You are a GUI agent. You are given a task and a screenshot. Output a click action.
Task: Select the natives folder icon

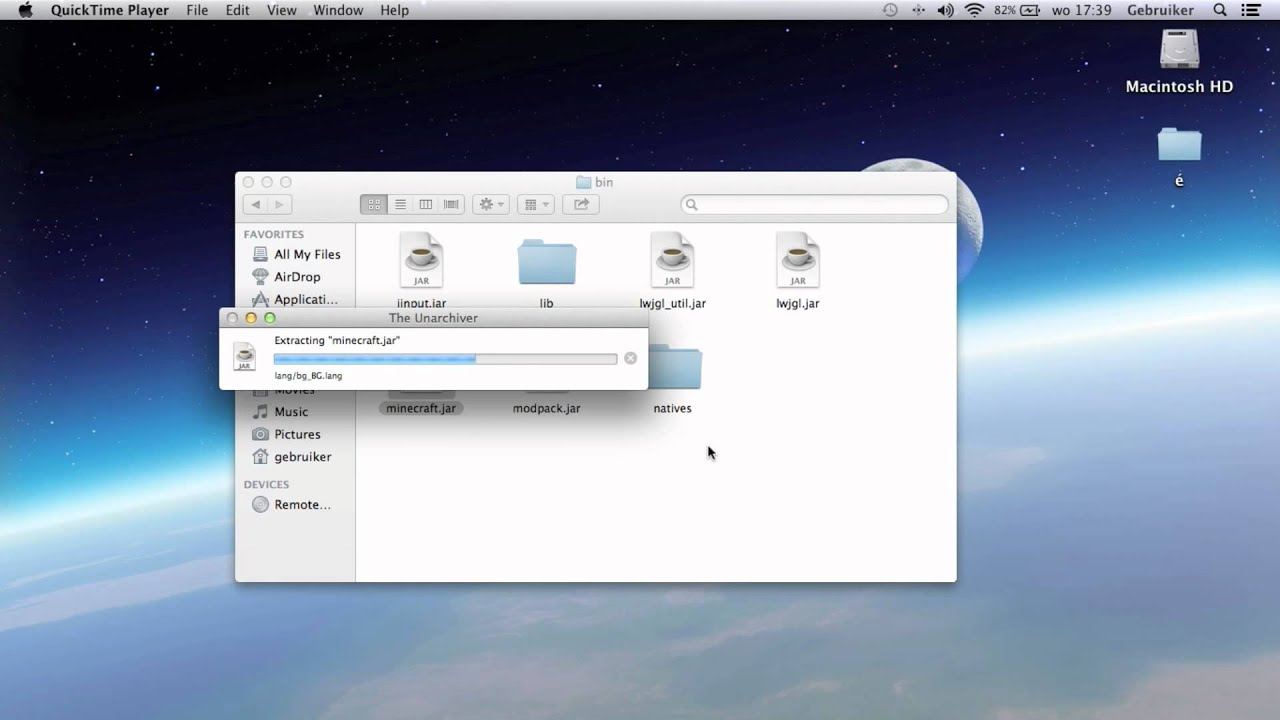[x=677, y=368]
